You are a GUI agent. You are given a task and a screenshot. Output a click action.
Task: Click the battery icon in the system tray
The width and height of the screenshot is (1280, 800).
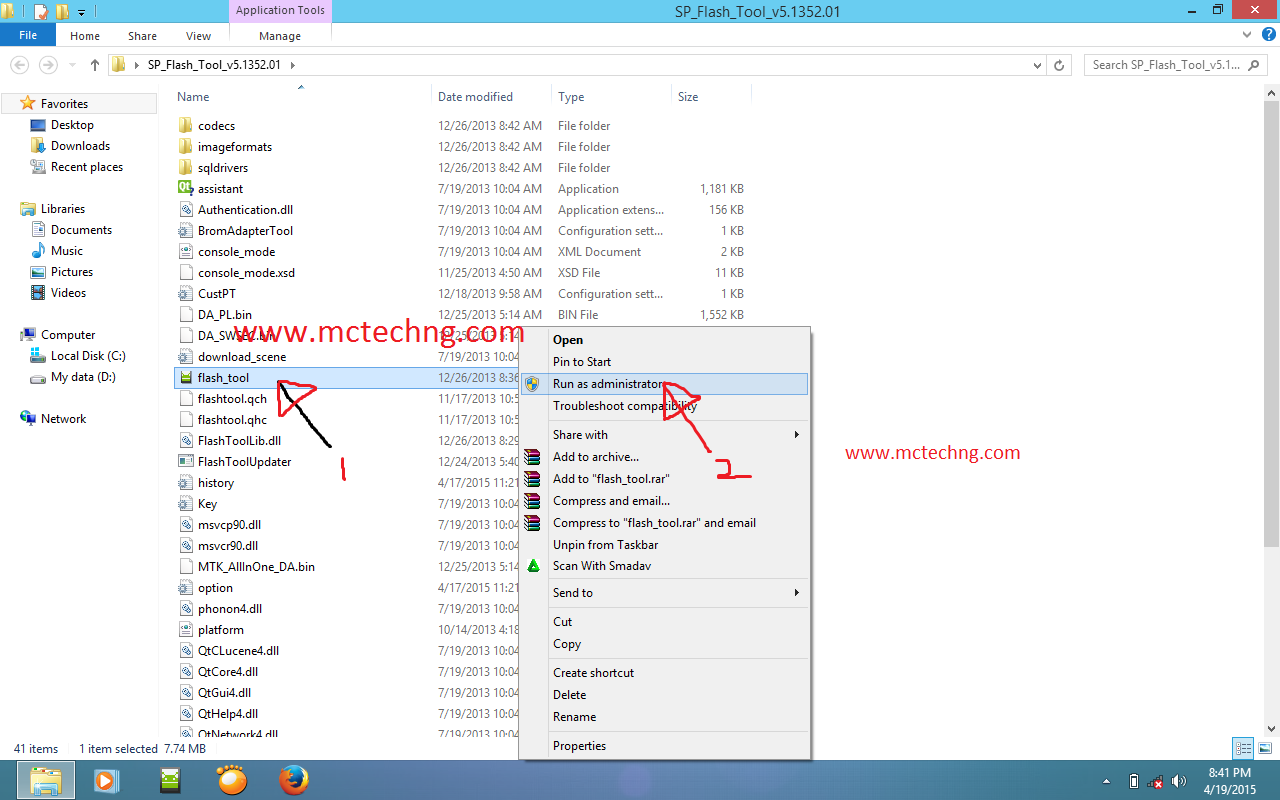click(x=1133, y=780)
